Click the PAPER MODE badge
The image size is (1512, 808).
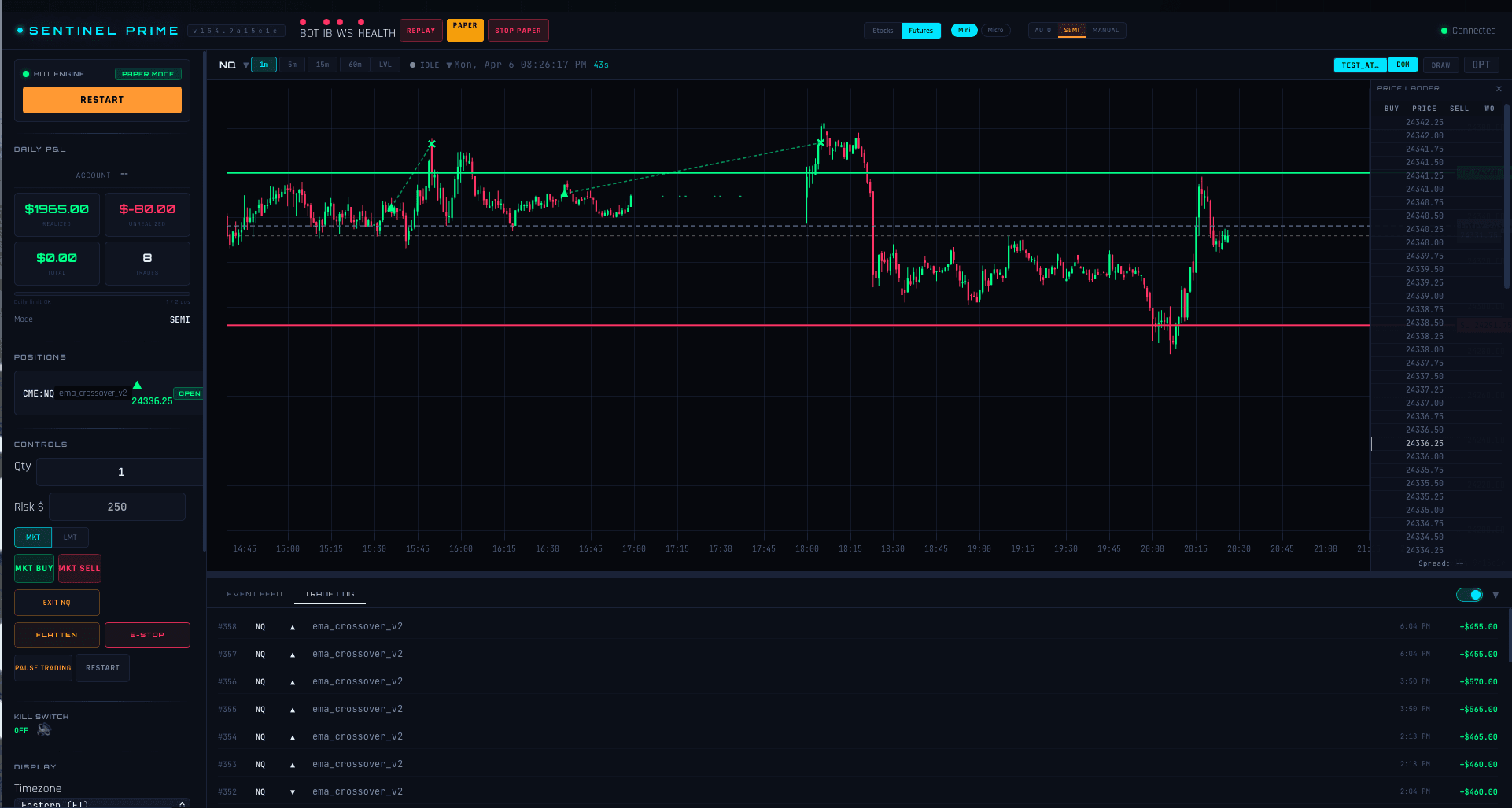click(148, 74)
